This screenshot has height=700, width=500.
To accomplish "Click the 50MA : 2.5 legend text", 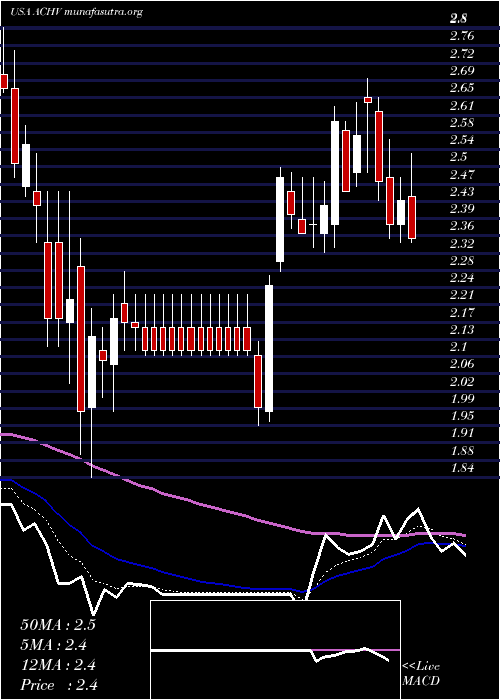I will coord(58,625).
